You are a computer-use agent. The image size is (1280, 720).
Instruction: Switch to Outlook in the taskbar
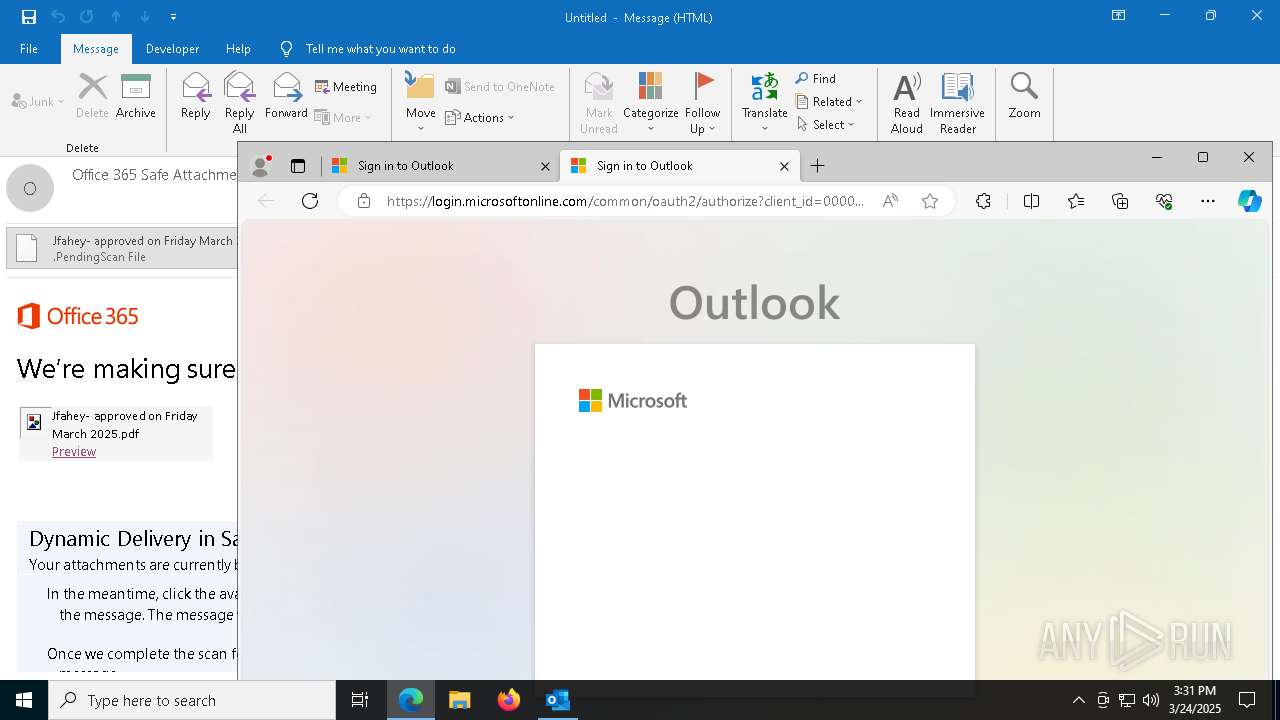pyautogui.click(x=558, y=700)
